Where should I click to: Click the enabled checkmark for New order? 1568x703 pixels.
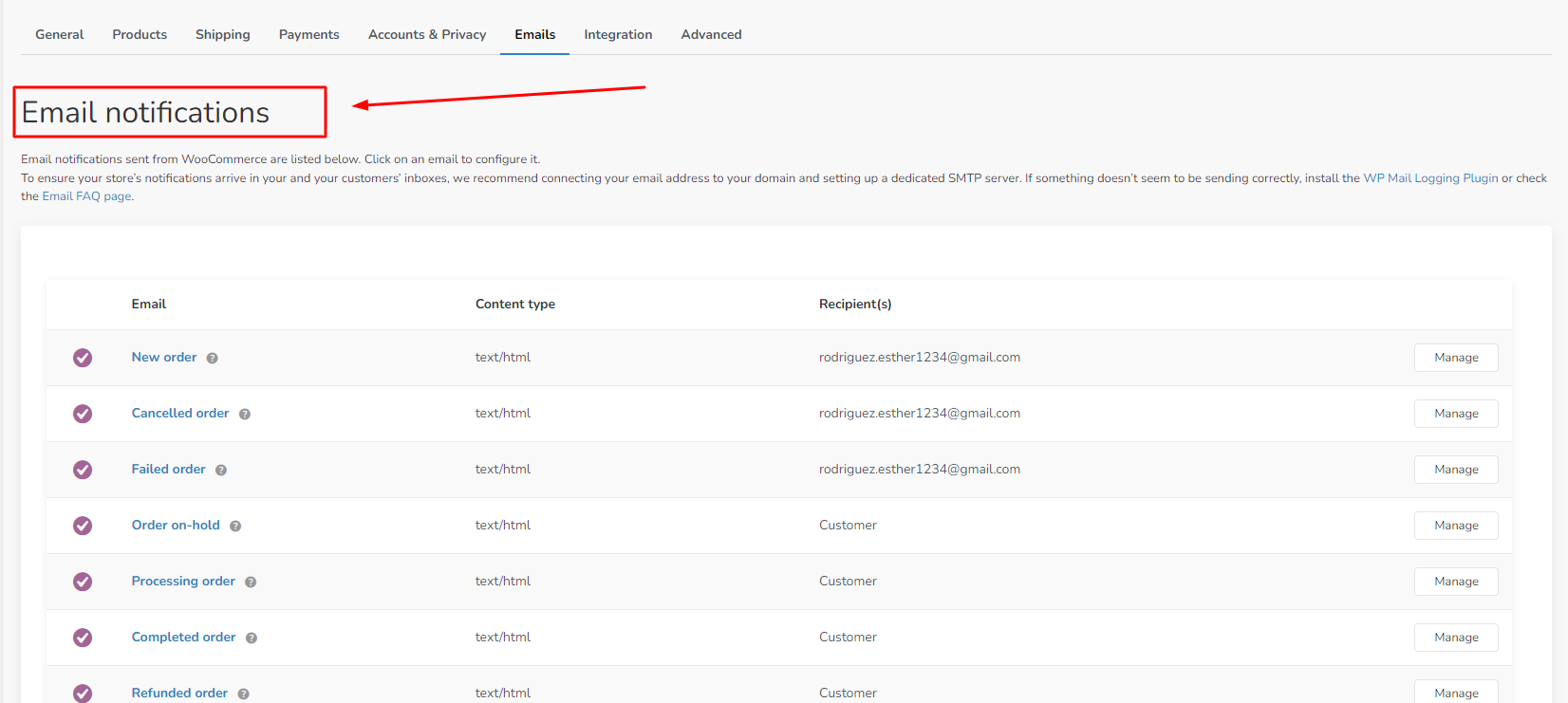coord(83,358)
